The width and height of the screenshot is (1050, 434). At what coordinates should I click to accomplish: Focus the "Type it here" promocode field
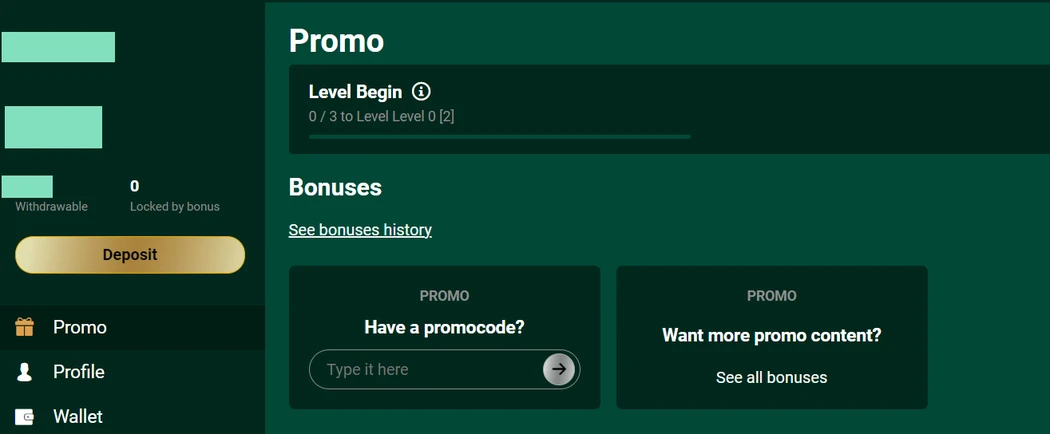tap(425, 370)
